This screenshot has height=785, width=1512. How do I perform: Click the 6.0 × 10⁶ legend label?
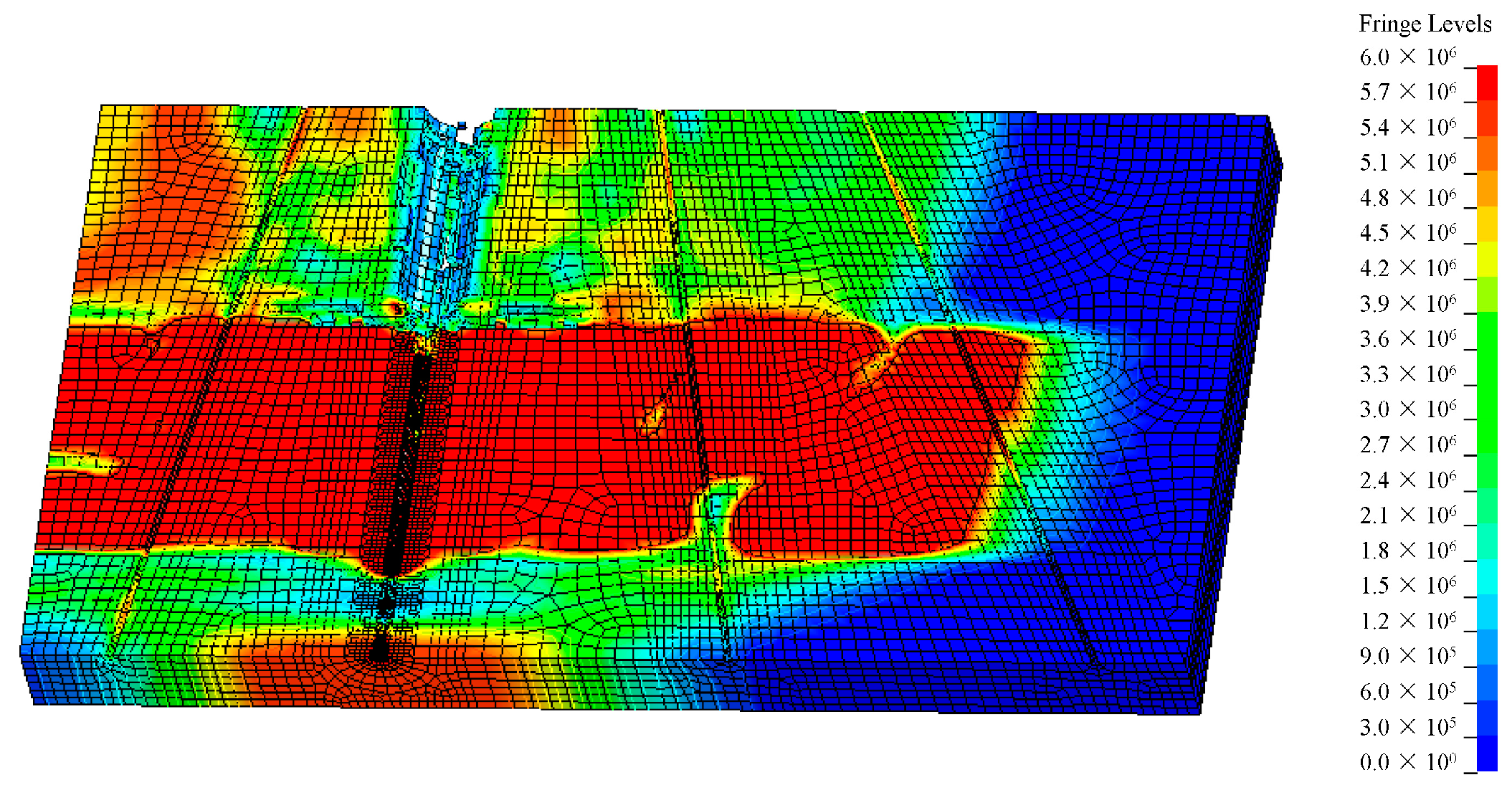pos(1408,57)
